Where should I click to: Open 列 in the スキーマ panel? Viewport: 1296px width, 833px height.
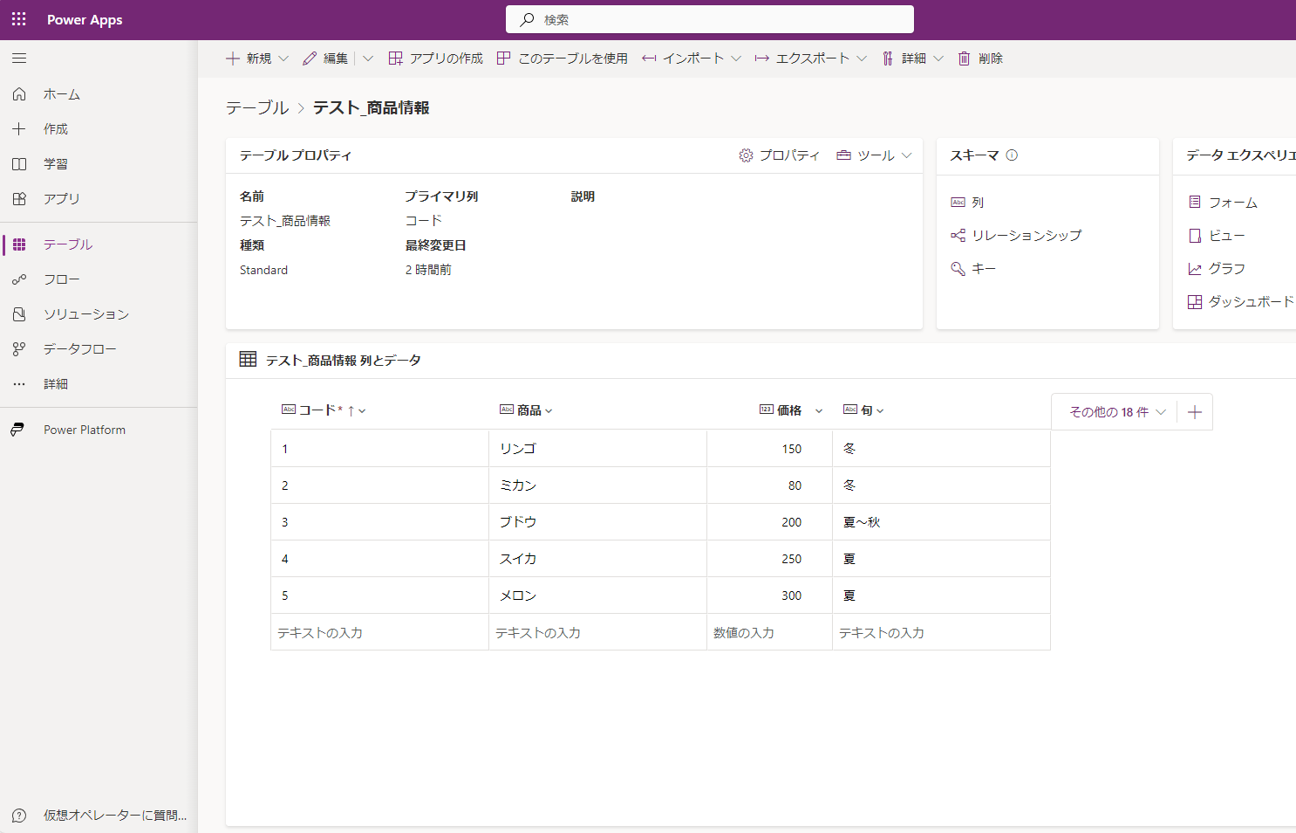pos(977,201)
